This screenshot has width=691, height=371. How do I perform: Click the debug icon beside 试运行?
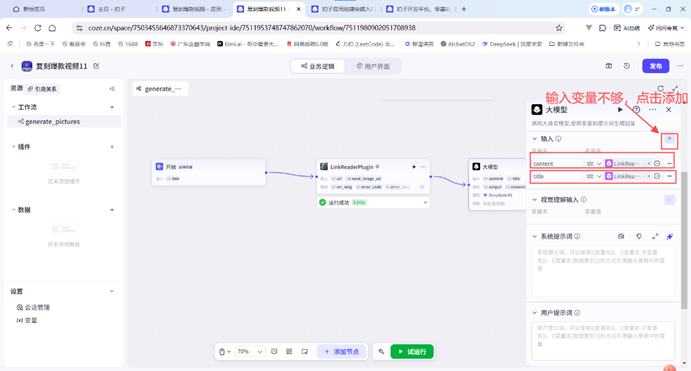(381, 352)
